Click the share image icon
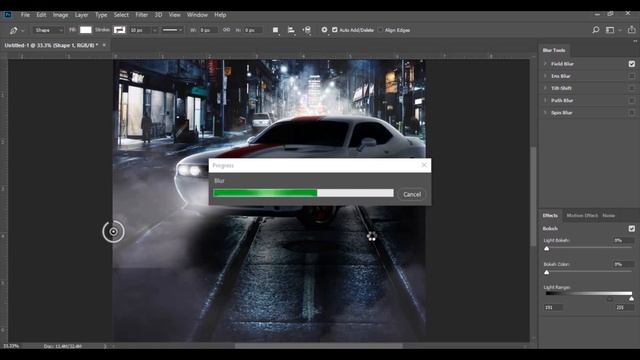Image resolution: width=640 pixels, height=360 pixels. pos(631,29)
